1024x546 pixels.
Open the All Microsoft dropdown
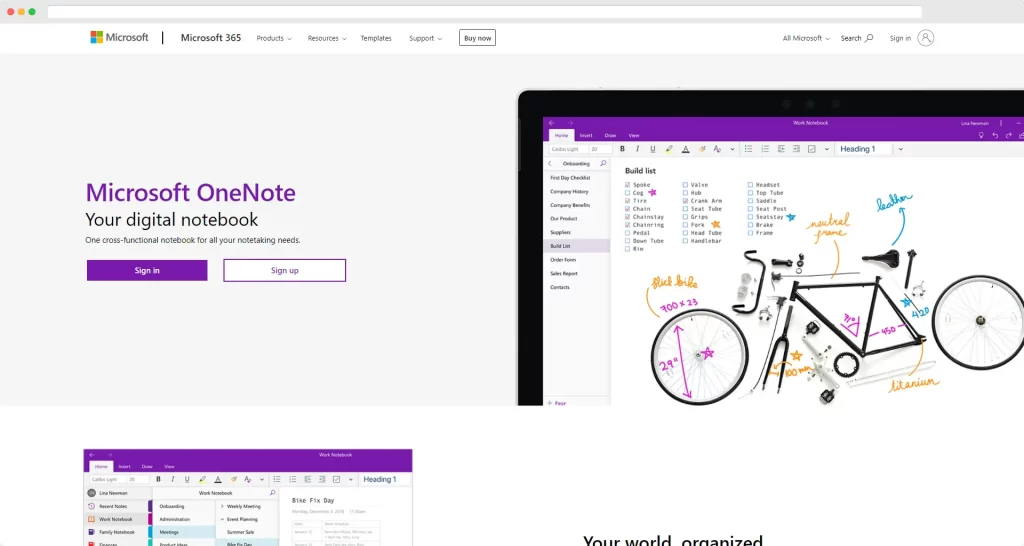[x=807, y=39]
